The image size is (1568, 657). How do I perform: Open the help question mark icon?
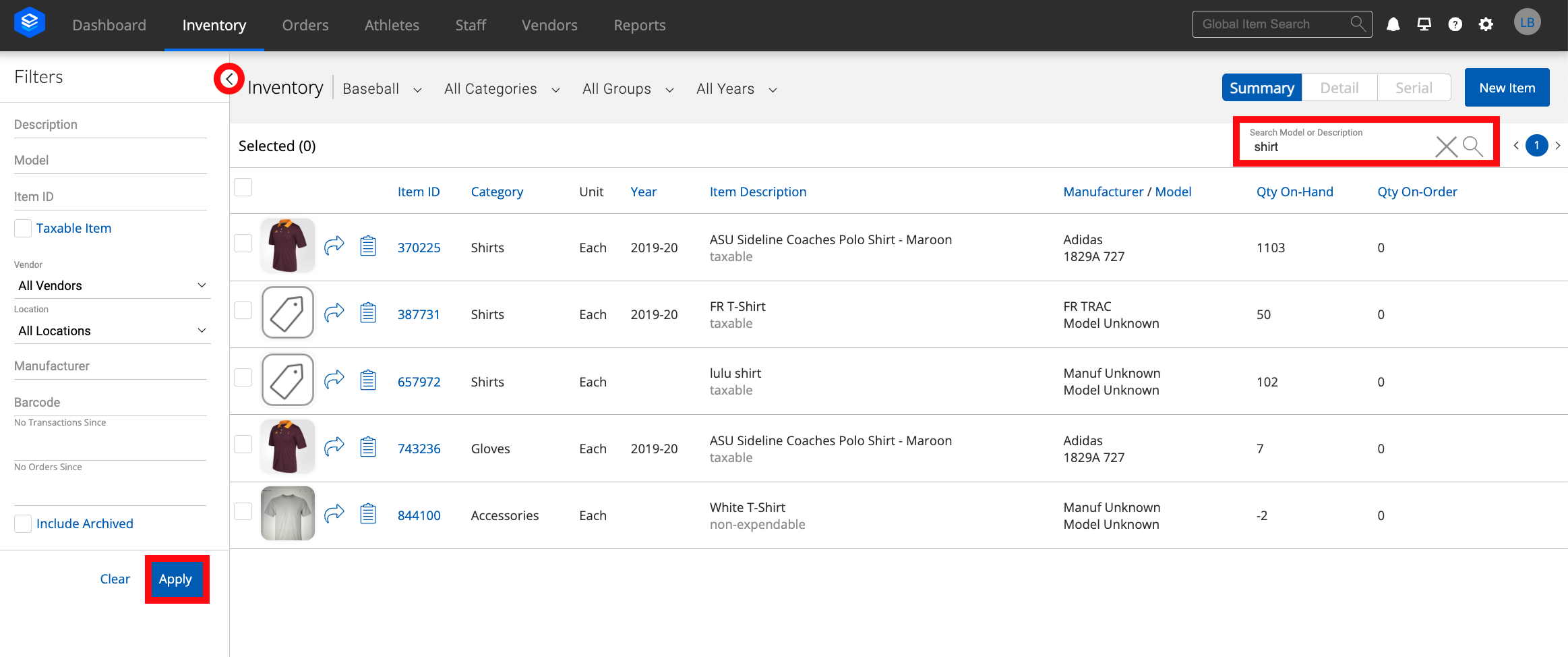point(1455,24)
